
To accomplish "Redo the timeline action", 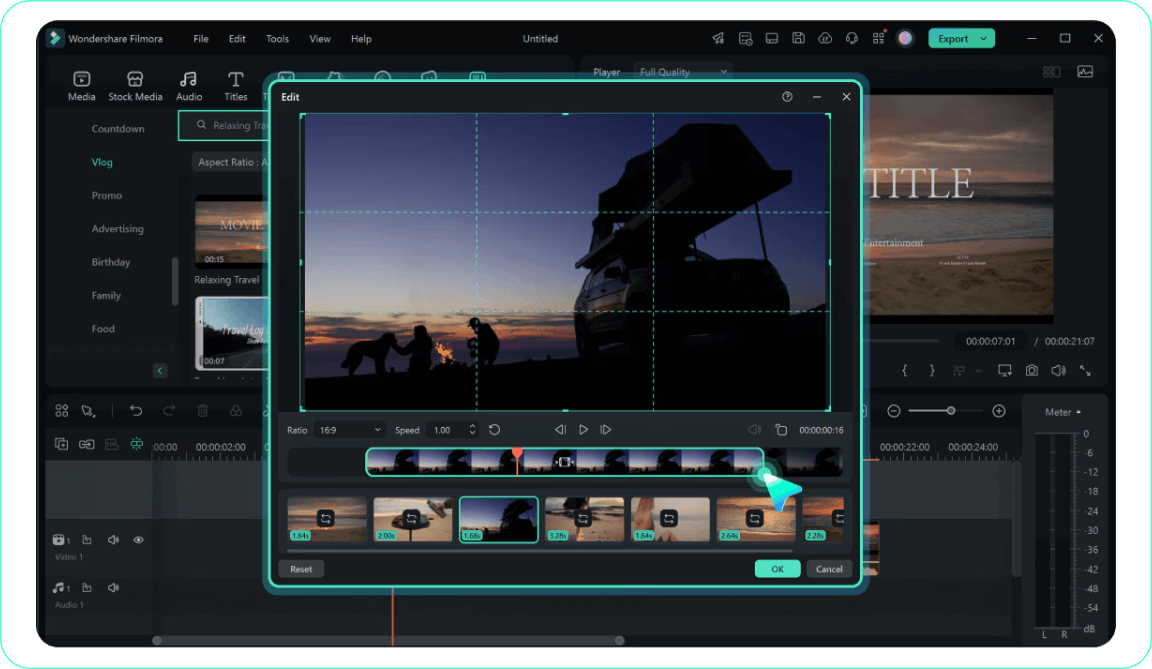I will [169, 411].
